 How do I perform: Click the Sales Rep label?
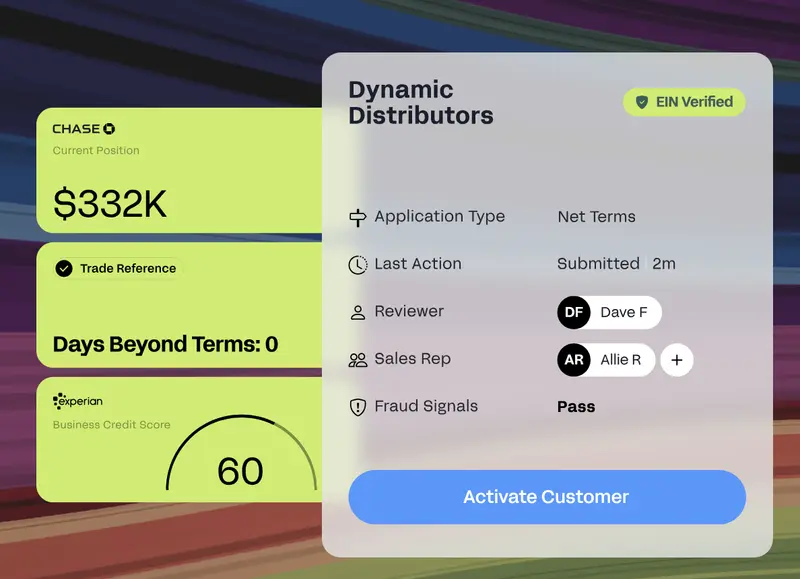[413, 359]
